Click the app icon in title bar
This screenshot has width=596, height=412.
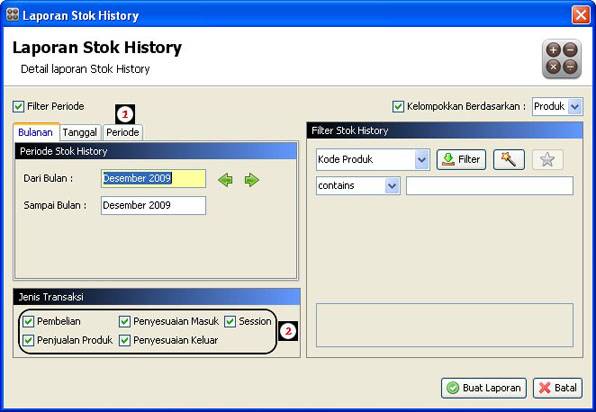pos(13,14)
